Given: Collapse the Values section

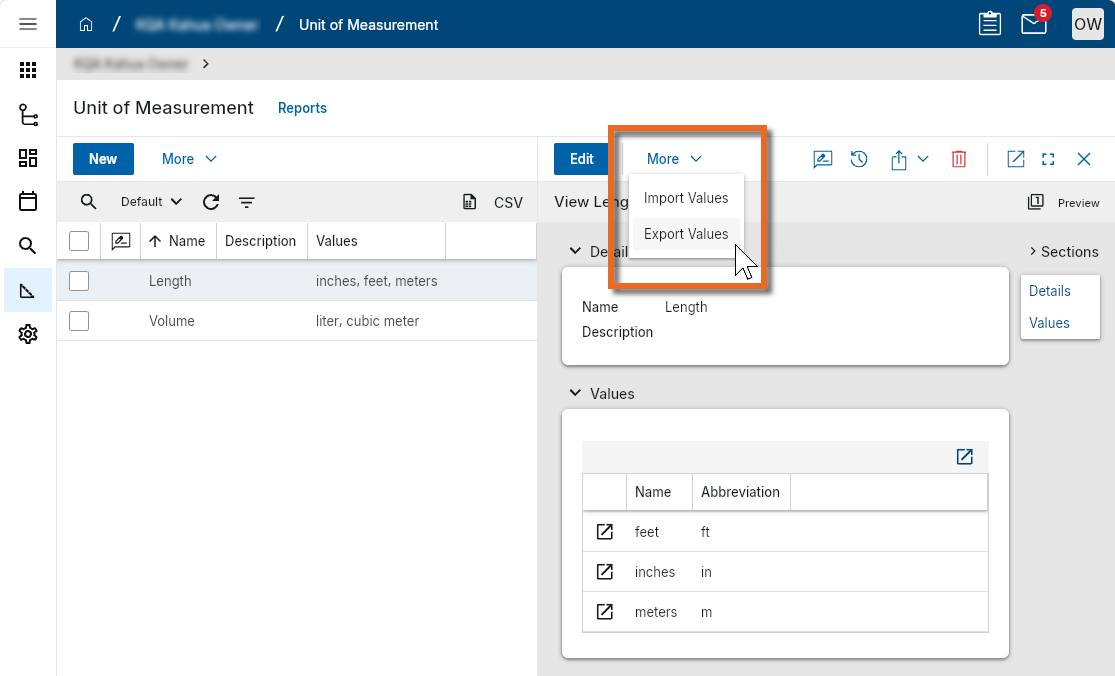Looking at the screenshot, I should coord(575,394).
